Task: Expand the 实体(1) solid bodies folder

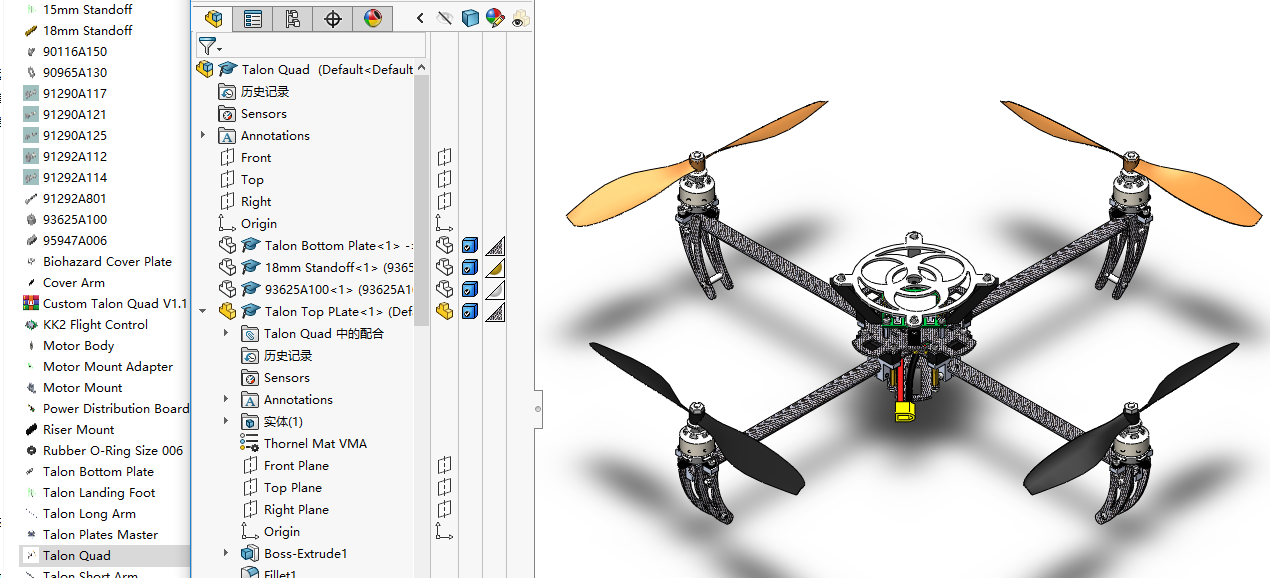Action: click(x=226, y=421)
